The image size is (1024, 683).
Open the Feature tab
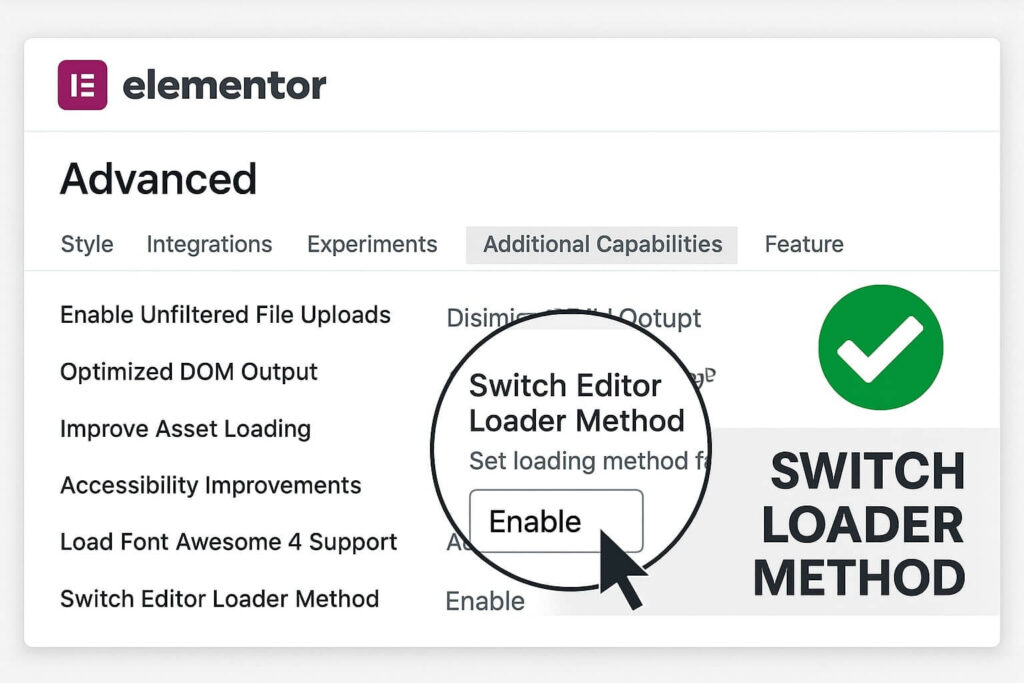[x=803, y=244]
